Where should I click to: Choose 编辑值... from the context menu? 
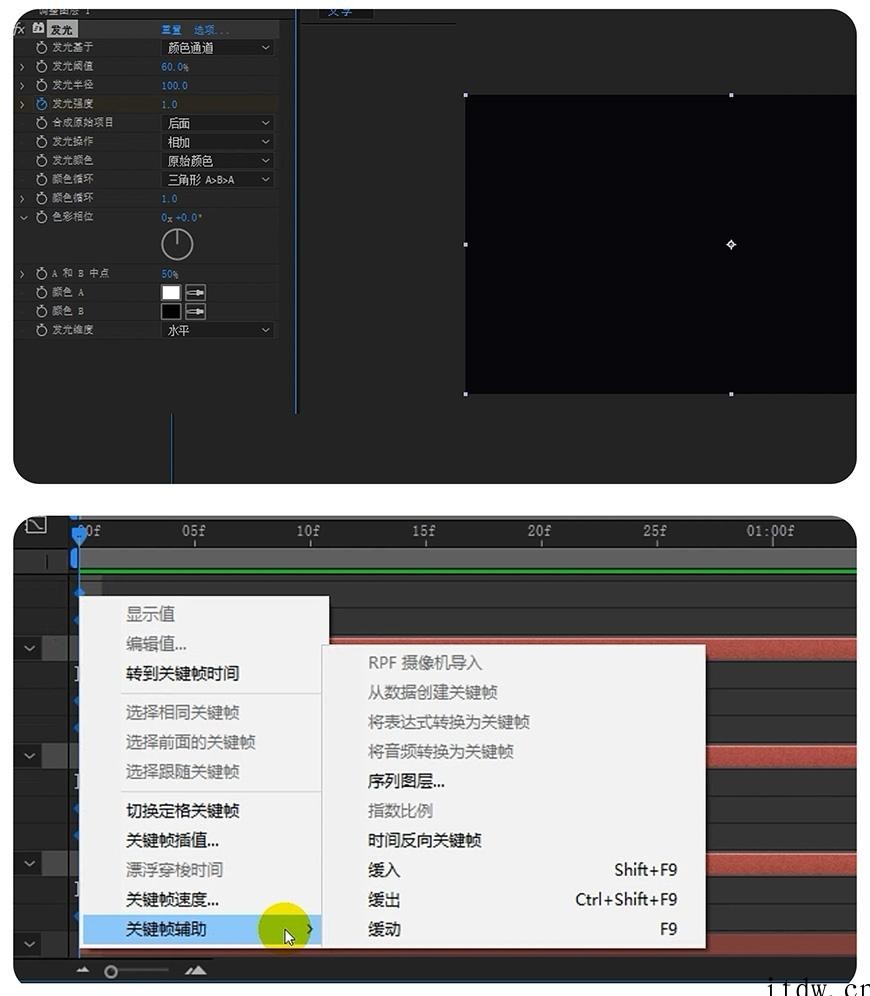pyautogui.click(x=203, y=643)
